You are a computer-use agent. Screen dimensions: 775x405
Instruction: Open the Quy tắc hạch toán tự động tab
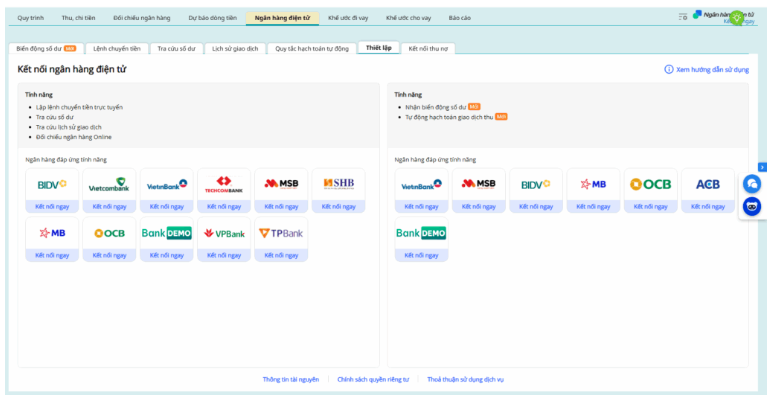point(312,48)
